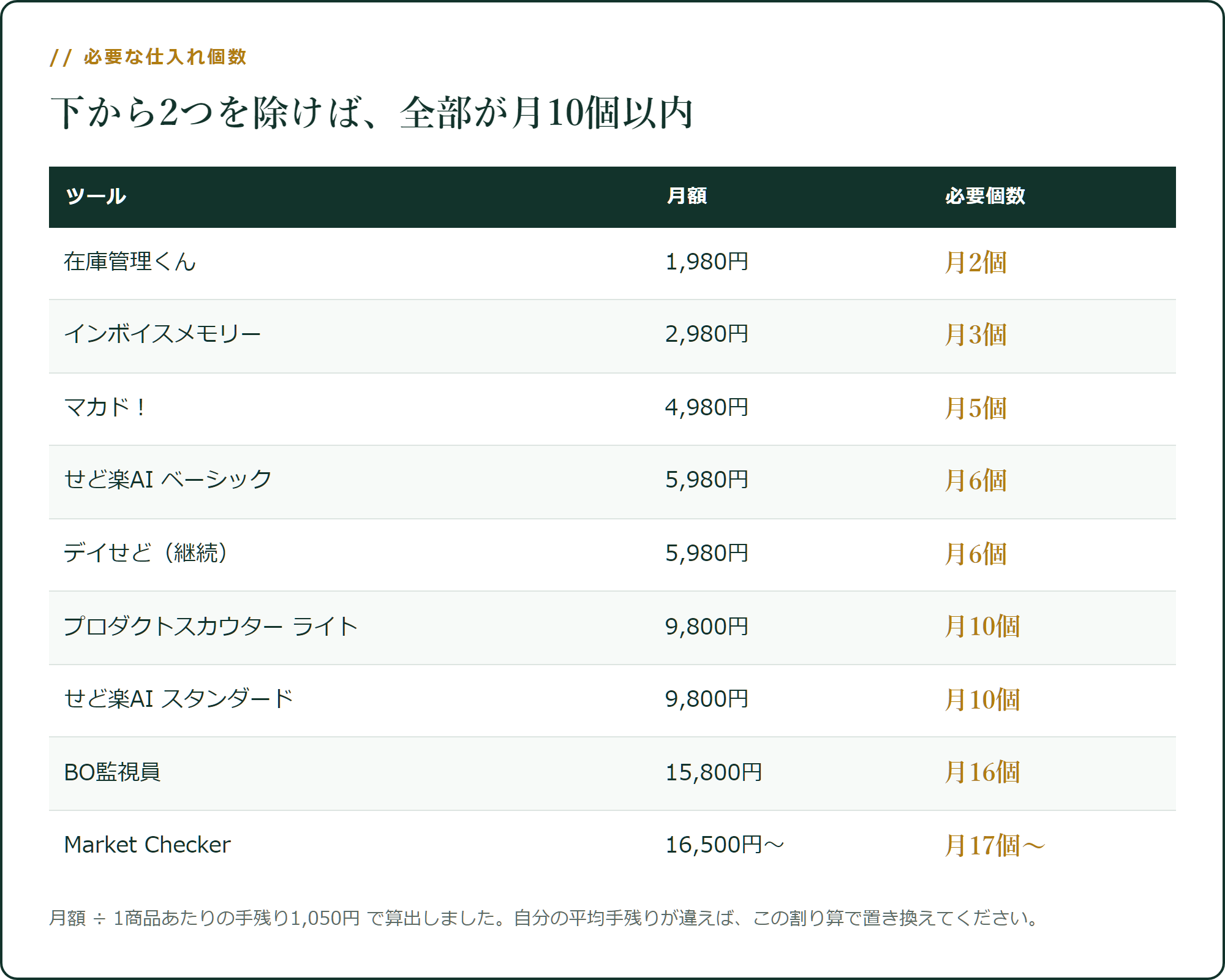Select the '在庫管理くん' tool name
1225x980 pixels.
pyautogui.click(x=130, y=262)
